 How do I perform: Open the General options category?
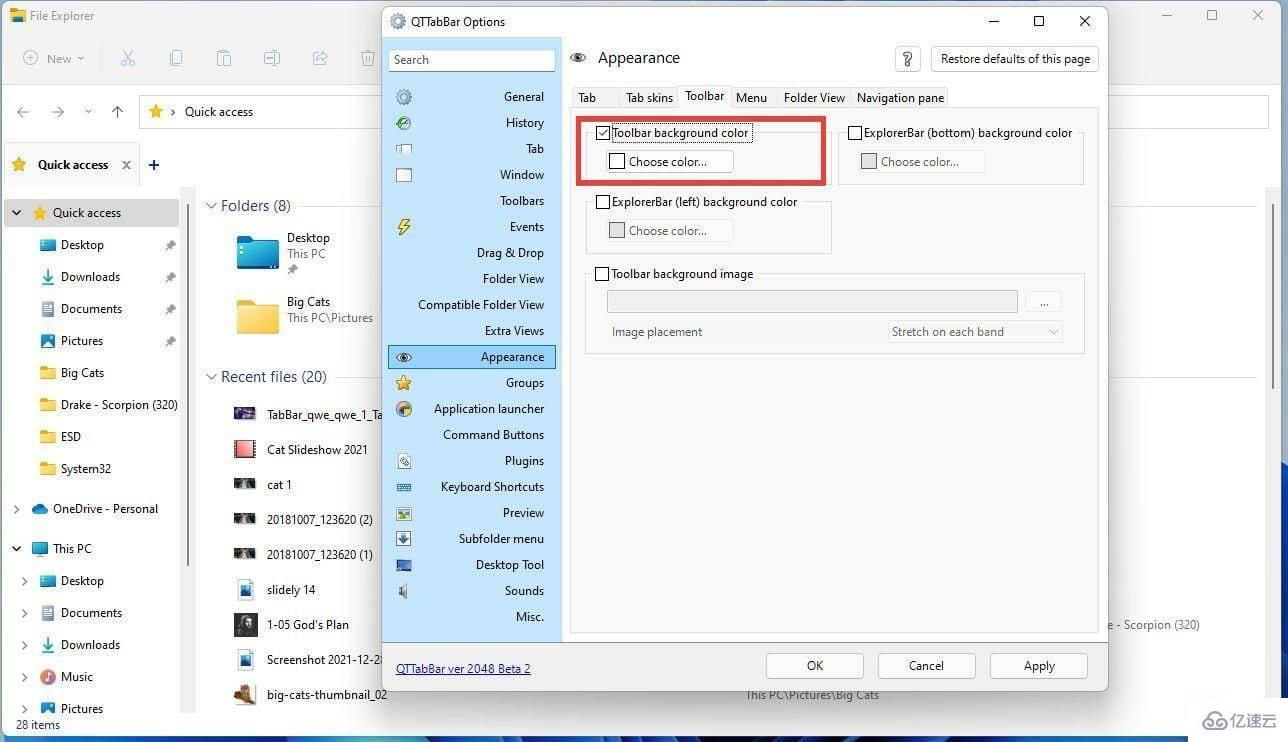(472, 97)
